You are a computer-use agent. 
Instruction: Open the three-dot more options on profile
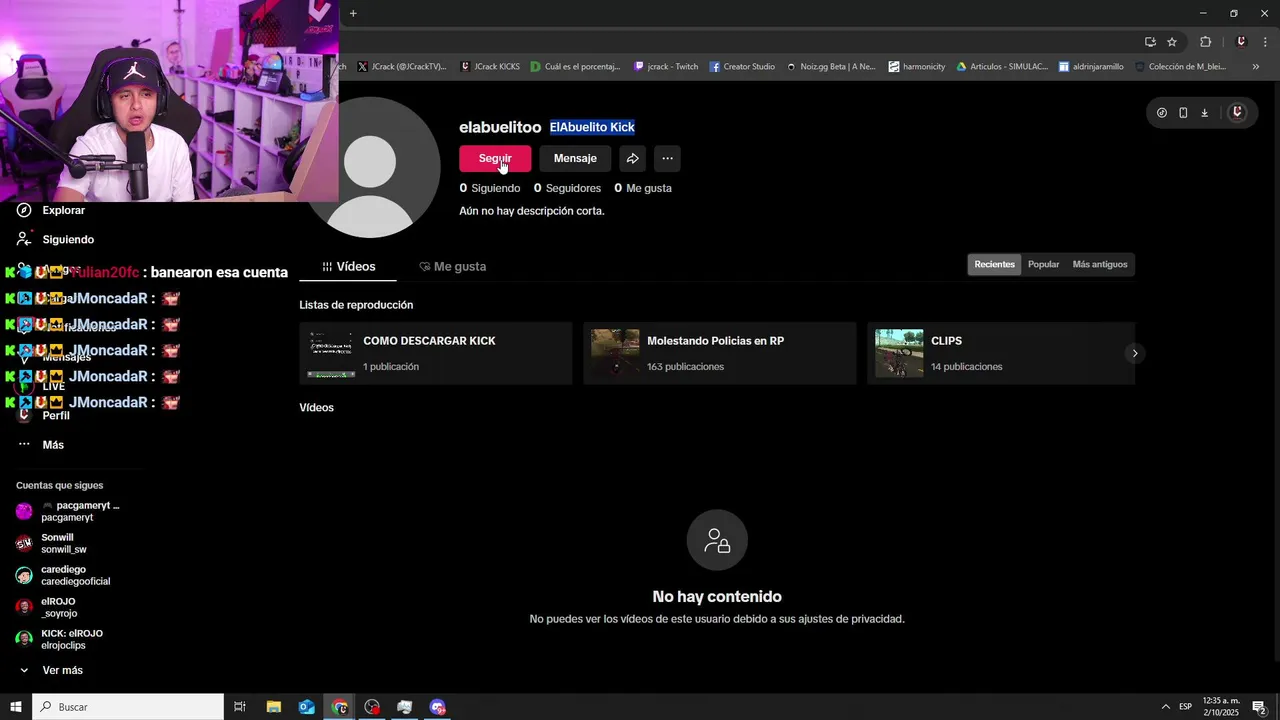[667, 158]
